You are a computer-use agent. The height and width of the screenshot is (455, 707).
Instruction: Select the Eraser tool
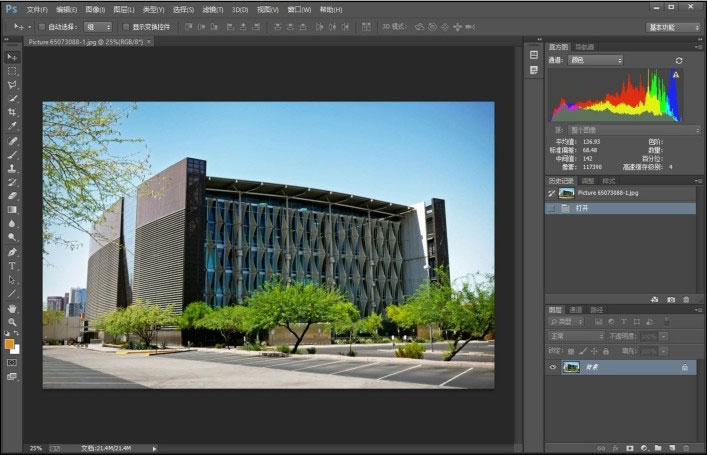(x=12, y=196)
